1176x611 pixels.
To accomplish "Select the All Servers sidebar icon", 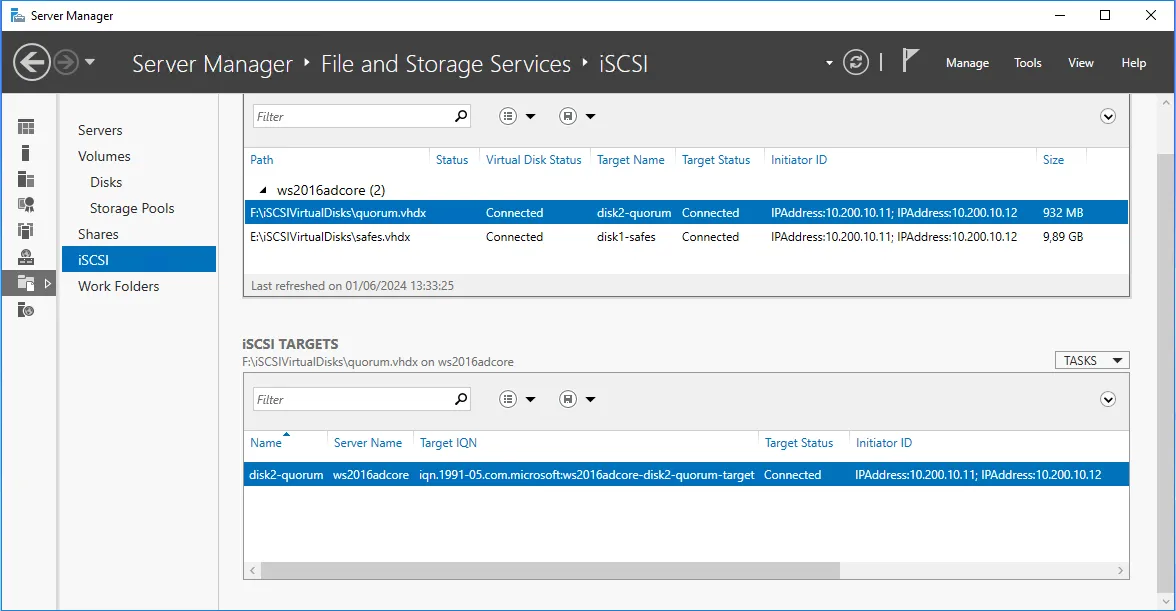I will click(26, 179).
